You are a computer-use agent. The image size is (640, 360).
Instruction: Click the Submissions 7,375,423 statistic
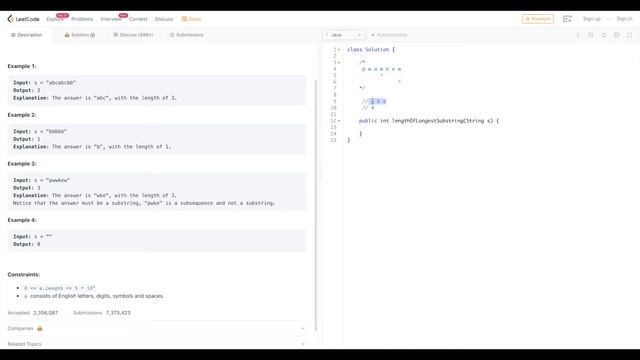click(x=102, y=313)
